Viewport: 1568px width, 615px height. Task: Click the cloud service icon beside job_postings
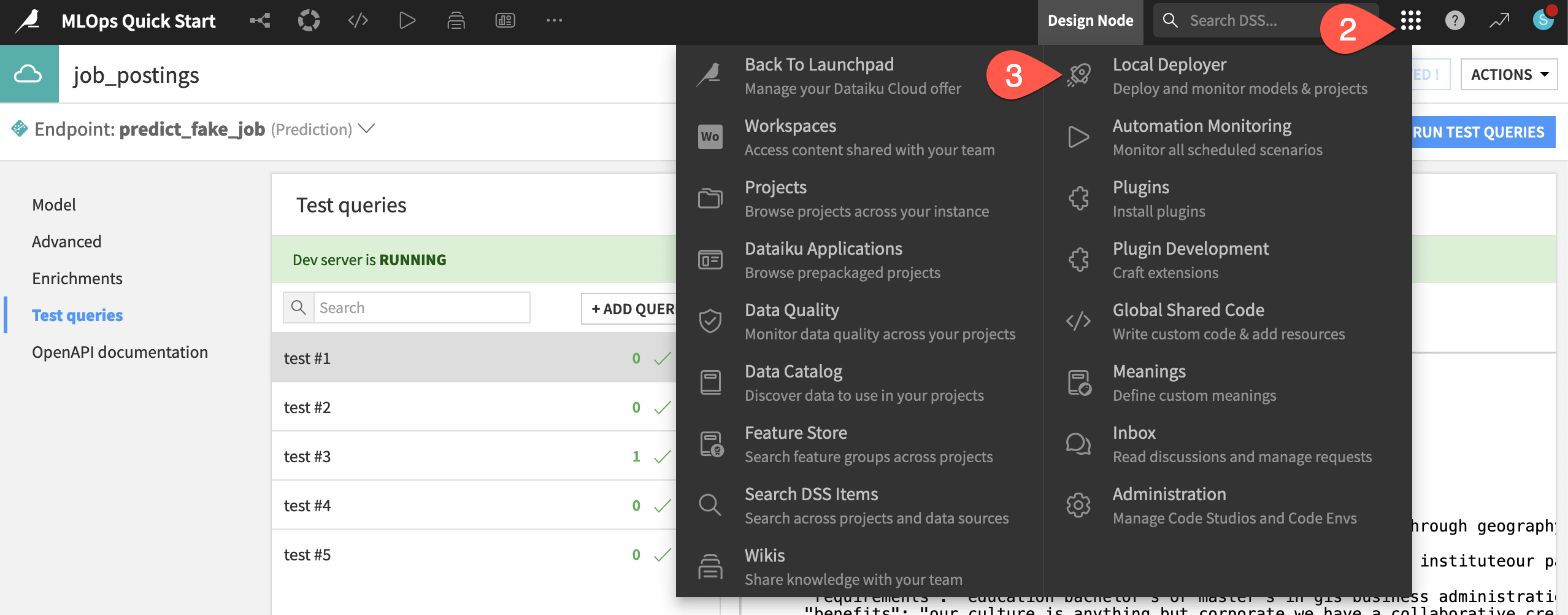(29, 74)
